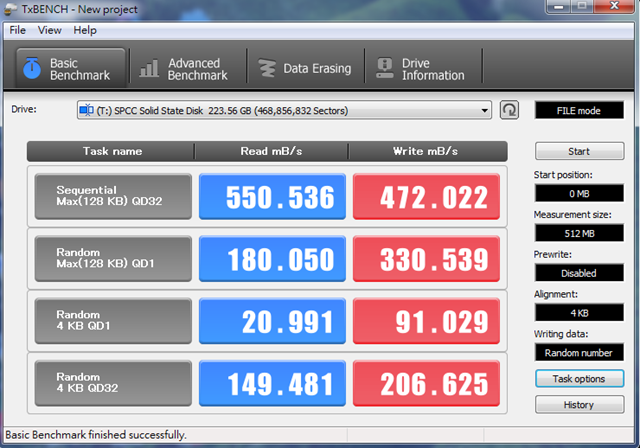This screenshot has height=448, width=640.
Task: Click the Start button
Action: coord(579,151)
